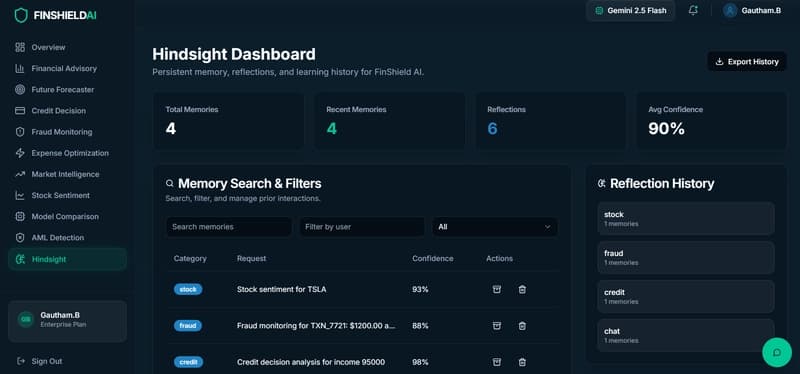
Task: Click the Avg Confidence 90% card
Action: point(711,121)
